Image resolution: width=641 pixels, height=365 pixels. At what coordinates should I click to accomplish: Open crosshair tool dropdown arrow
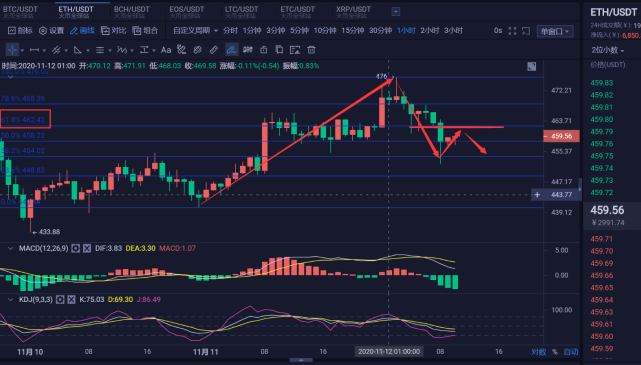pos(22,51)
